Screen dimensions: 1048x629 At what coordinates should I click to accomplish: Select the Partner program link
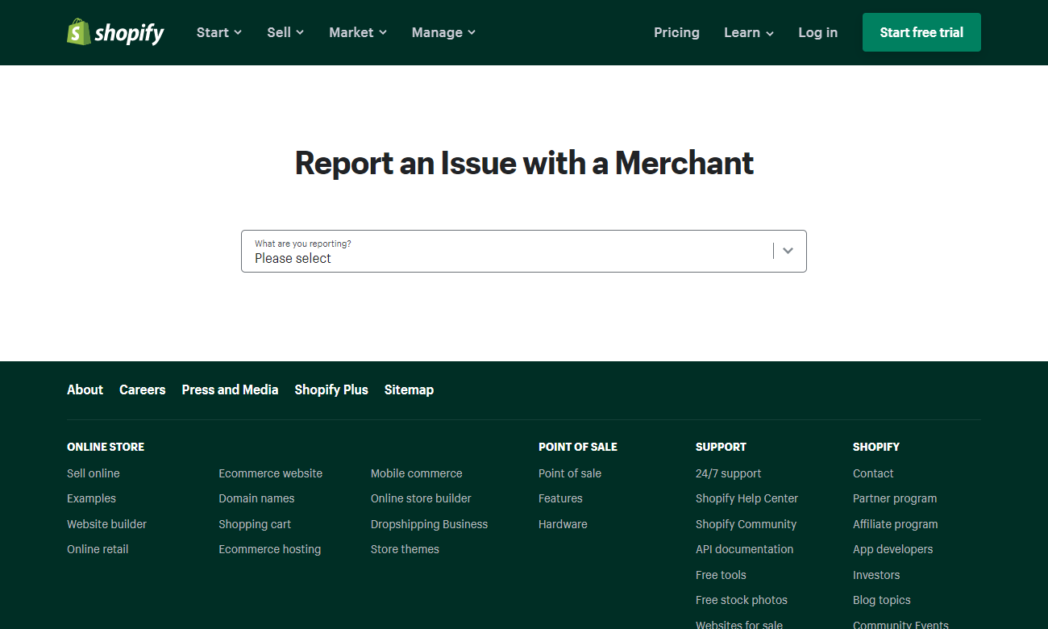click(894, 498)
